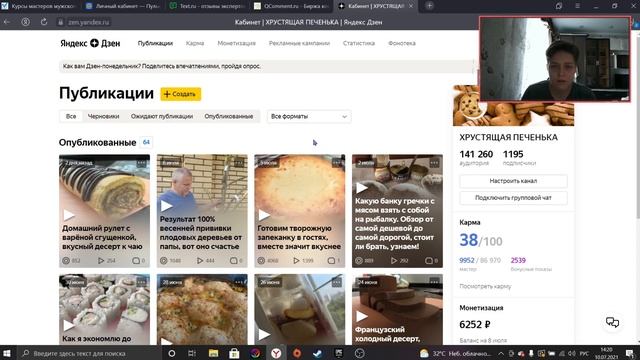Open the Публикации navigation tab
640x360 pixels.
click(x=155, y=43)
